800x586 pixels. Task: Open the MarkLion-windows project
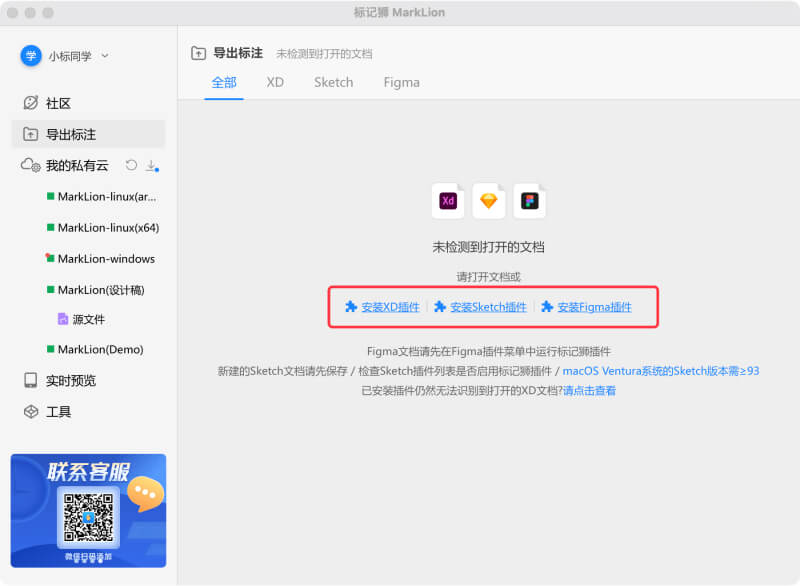coord(106,258)
